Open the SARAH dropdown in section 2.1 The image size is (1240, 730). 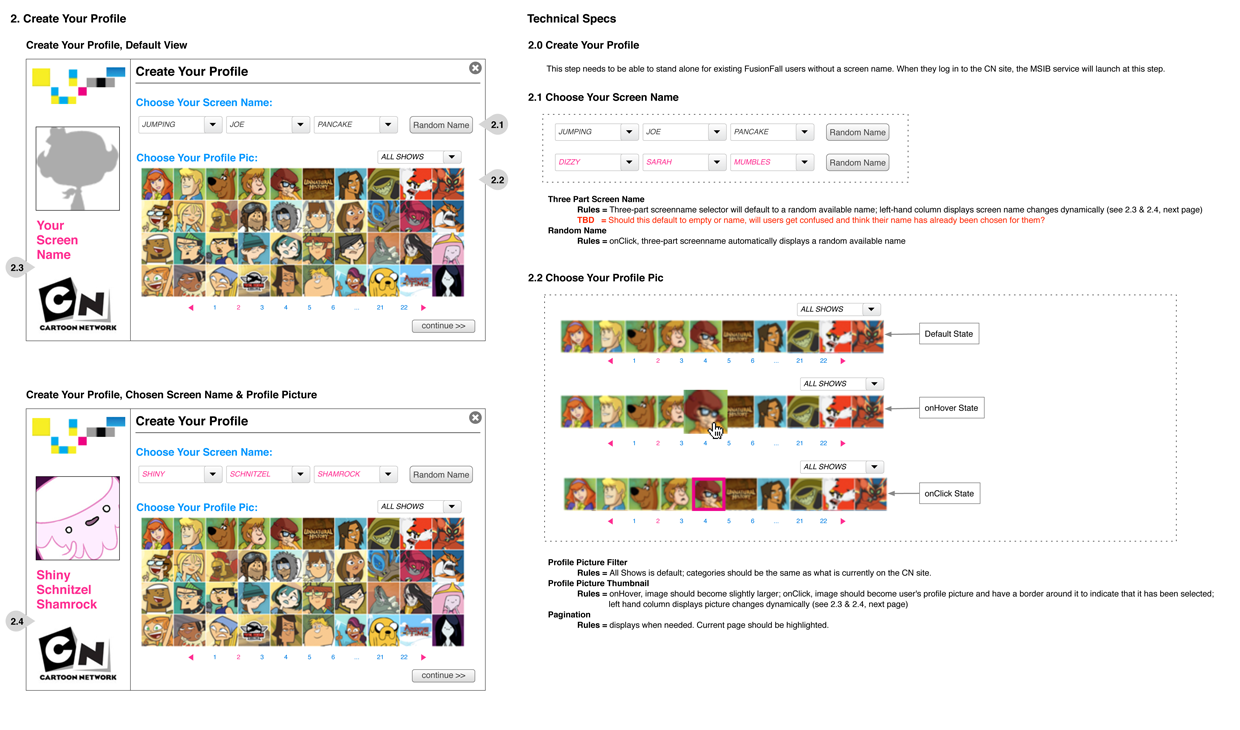click(x=716, y=162)
